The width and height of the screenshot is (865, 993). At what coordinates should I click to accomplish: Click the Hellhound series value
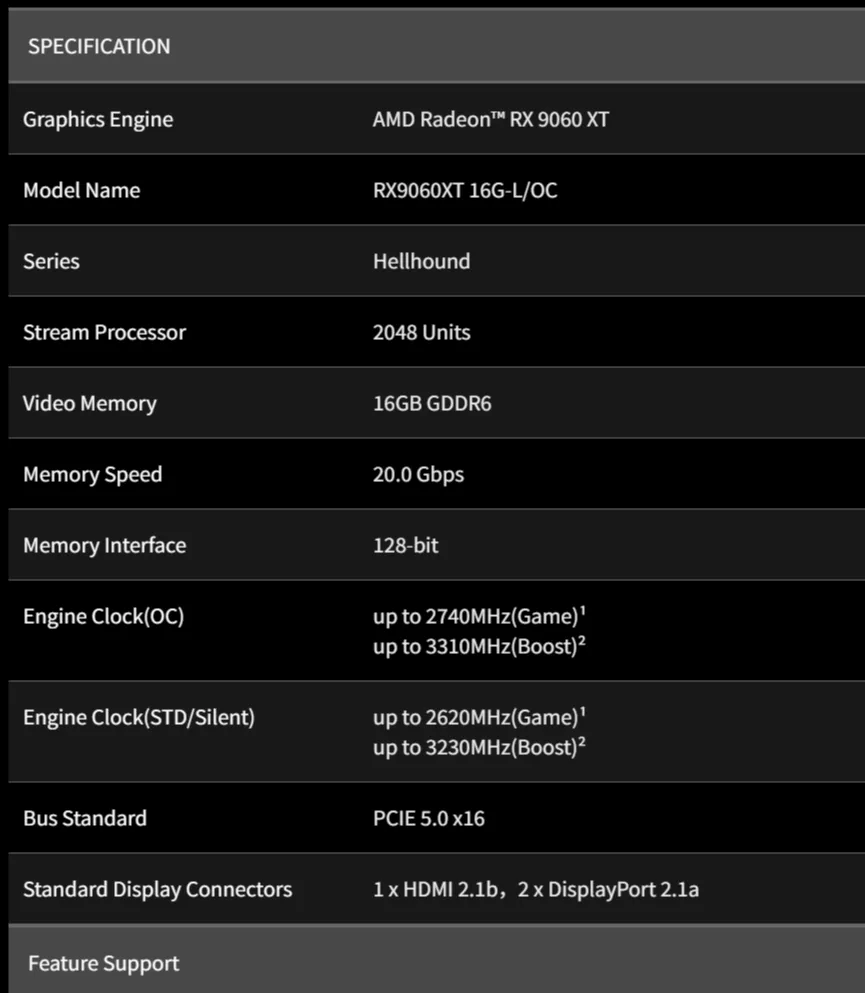point(421,261)
